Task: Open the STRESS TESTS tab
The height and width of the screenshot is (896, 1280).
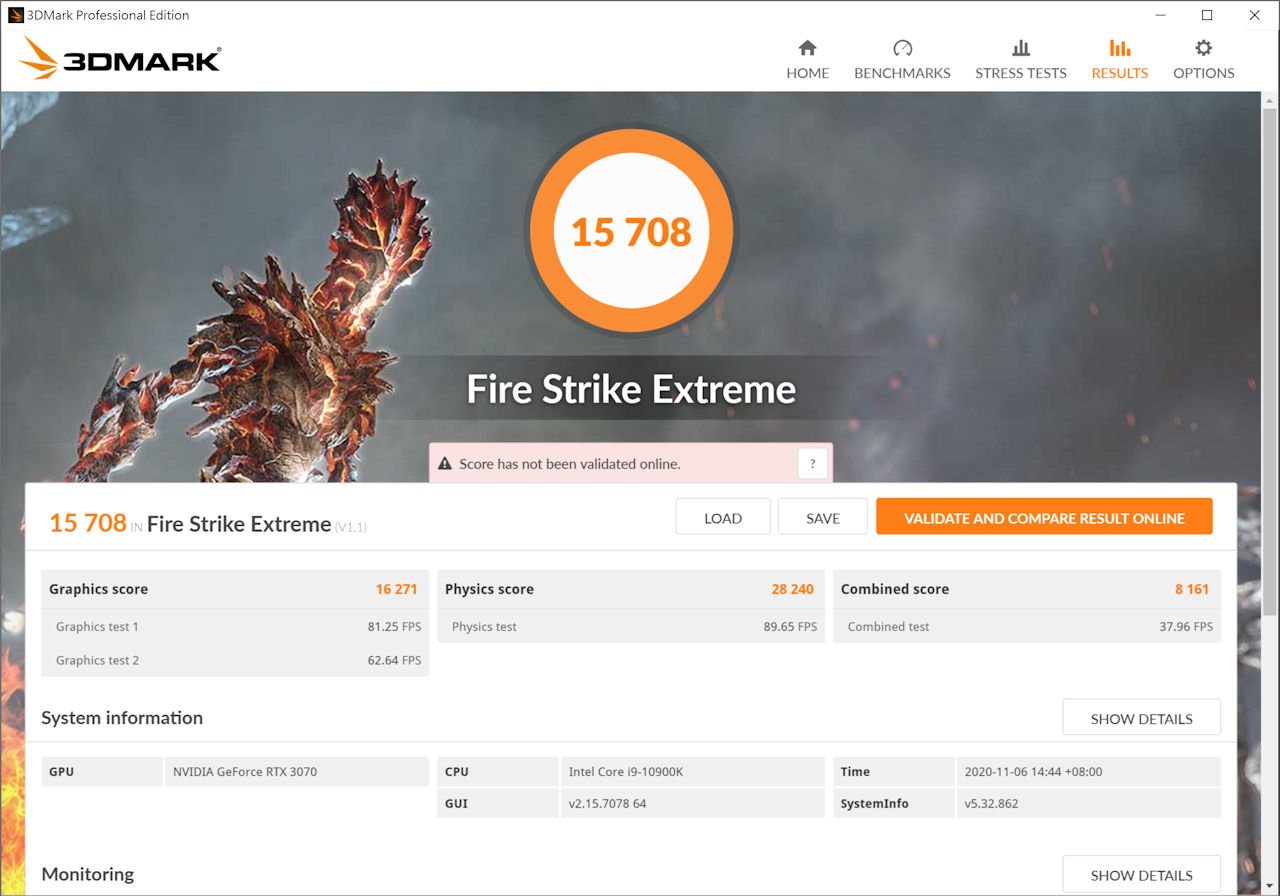Action: click(x=1021, y=60)
